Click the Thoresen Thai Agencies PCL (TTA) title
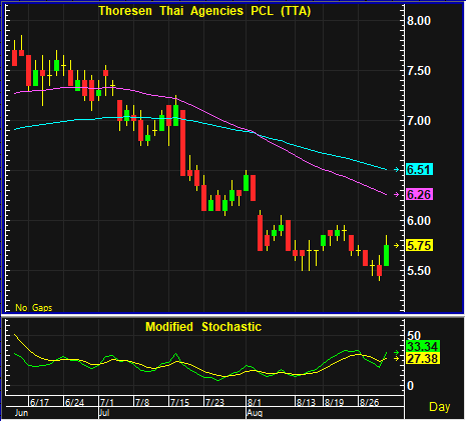The width and height of the screenshot is (466, 421). click(205, 11)
